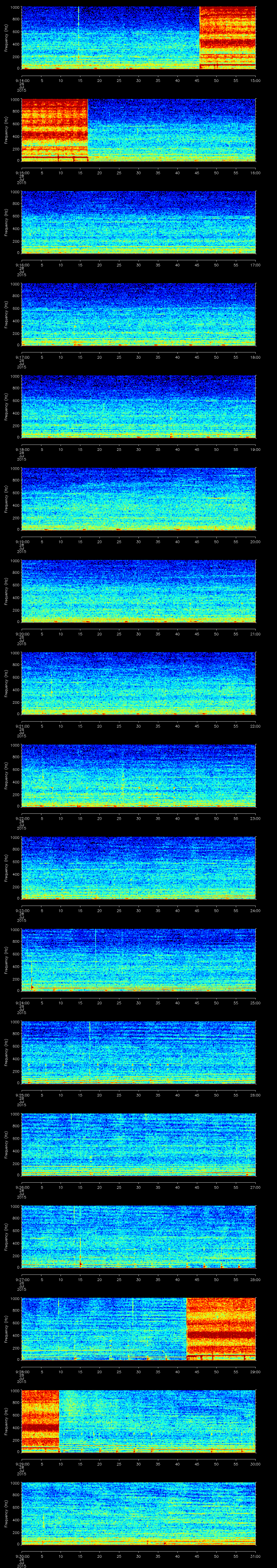Viewport: 277px width, 1568px height.
Task: Select the spectrogram panel starting at 9:15:00
Action: (x=138, y=130)
